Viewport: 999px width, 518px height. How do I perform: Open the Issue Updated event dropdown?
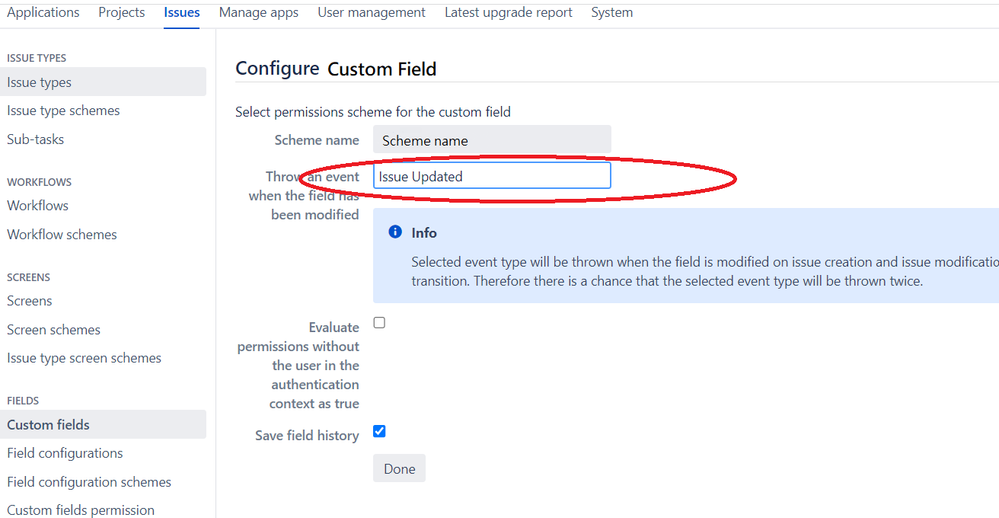(x=492, y=176)
